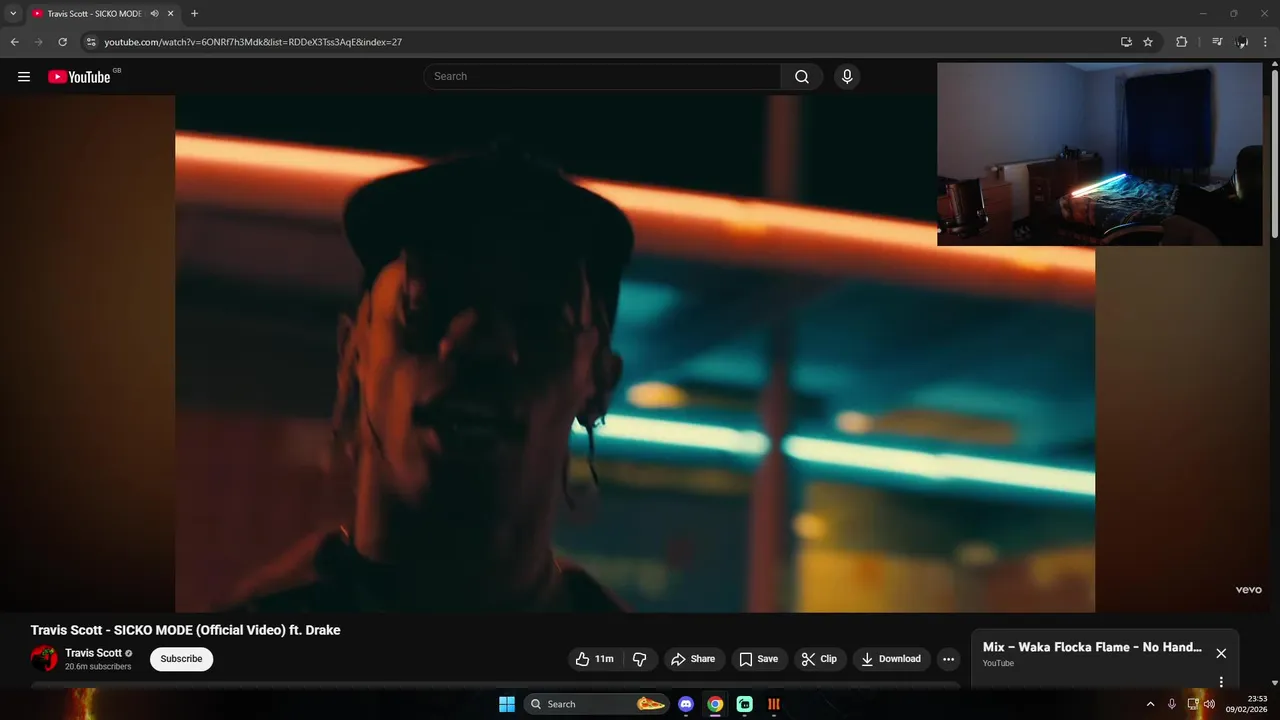Click the tray microphone icon

1172,704
